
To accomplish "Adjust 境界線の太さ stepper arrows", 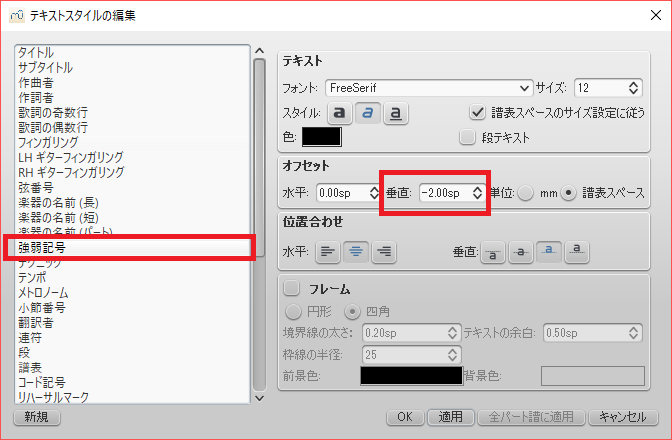I will [x=452, y=333].
